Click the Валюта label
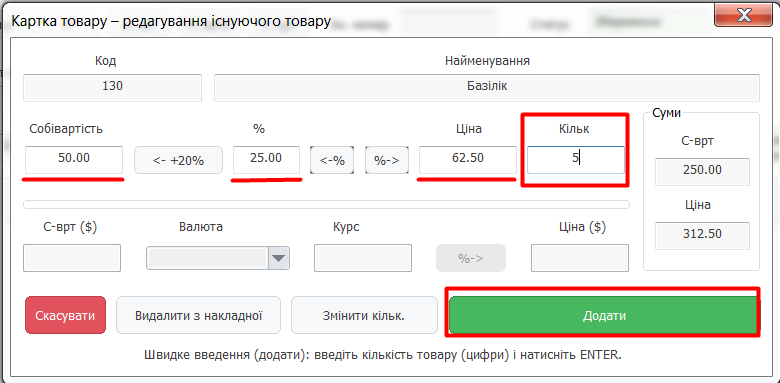This screenshot has height=383, width=780. point(200,227)
